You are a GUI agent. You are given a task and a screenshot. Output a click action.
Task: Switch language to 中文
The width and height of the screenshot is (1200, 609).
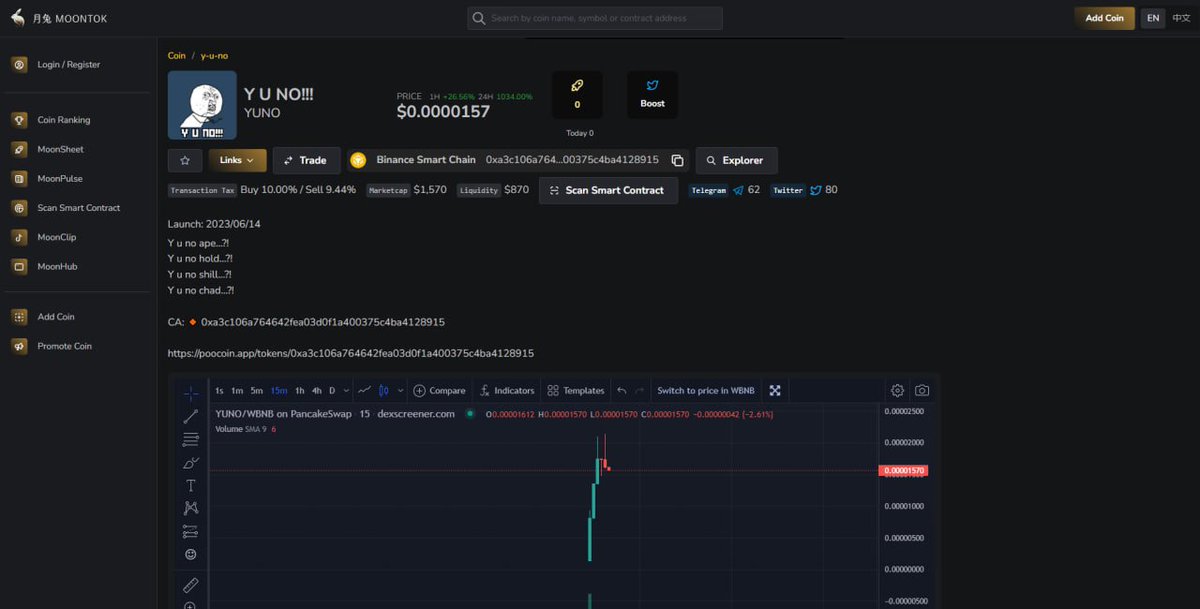tap(1181, 18)
